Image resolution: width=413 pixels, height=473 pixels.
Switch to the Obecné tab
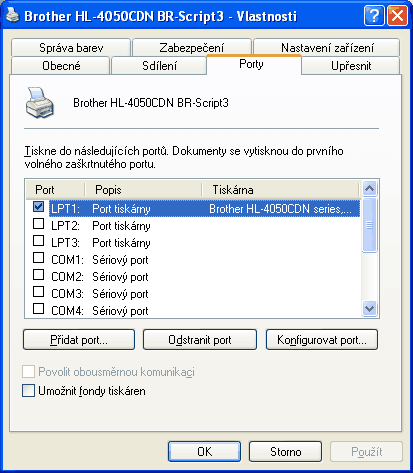[x=61, y=66]
